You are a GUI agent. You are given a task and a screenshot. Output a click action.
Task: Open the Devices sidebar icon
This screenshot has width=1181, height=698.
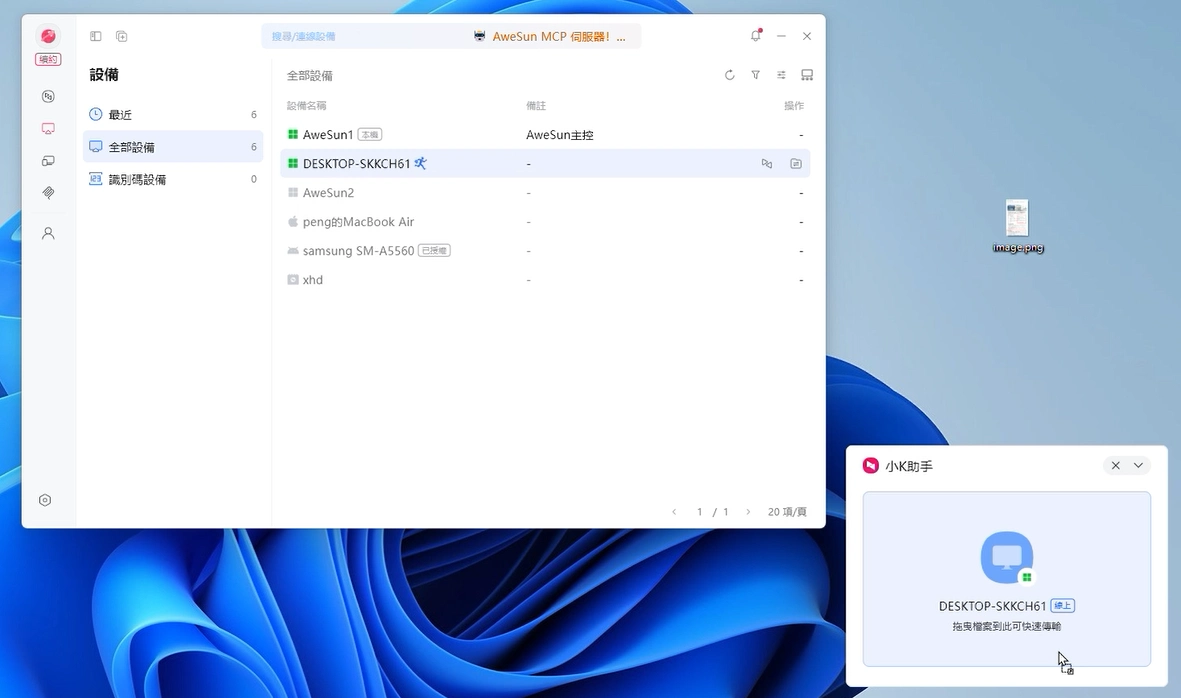click(x=48, y=129)
